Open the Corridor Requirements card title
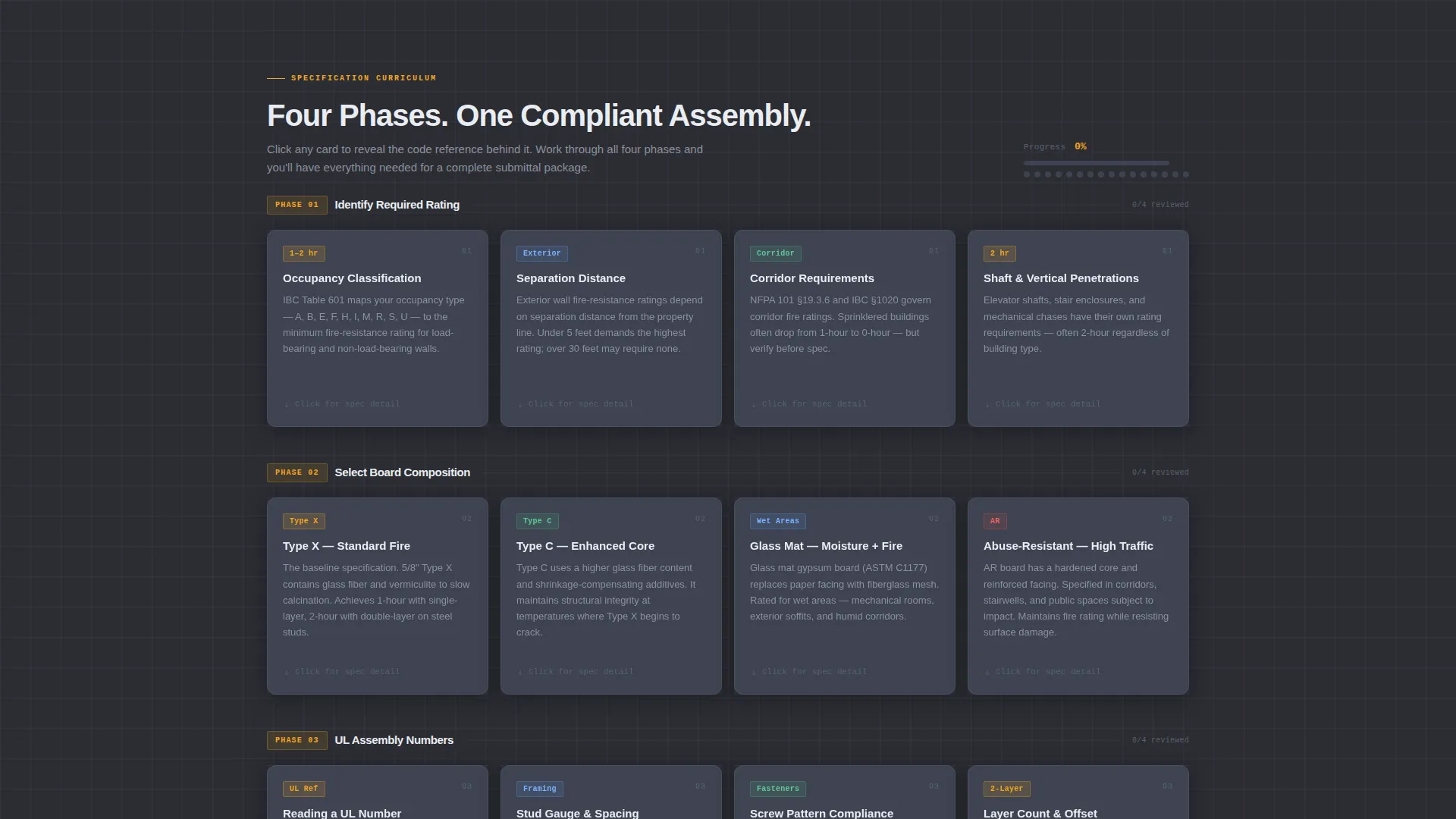Viewport: 1456px width, 819px height. tap(811, 278)
